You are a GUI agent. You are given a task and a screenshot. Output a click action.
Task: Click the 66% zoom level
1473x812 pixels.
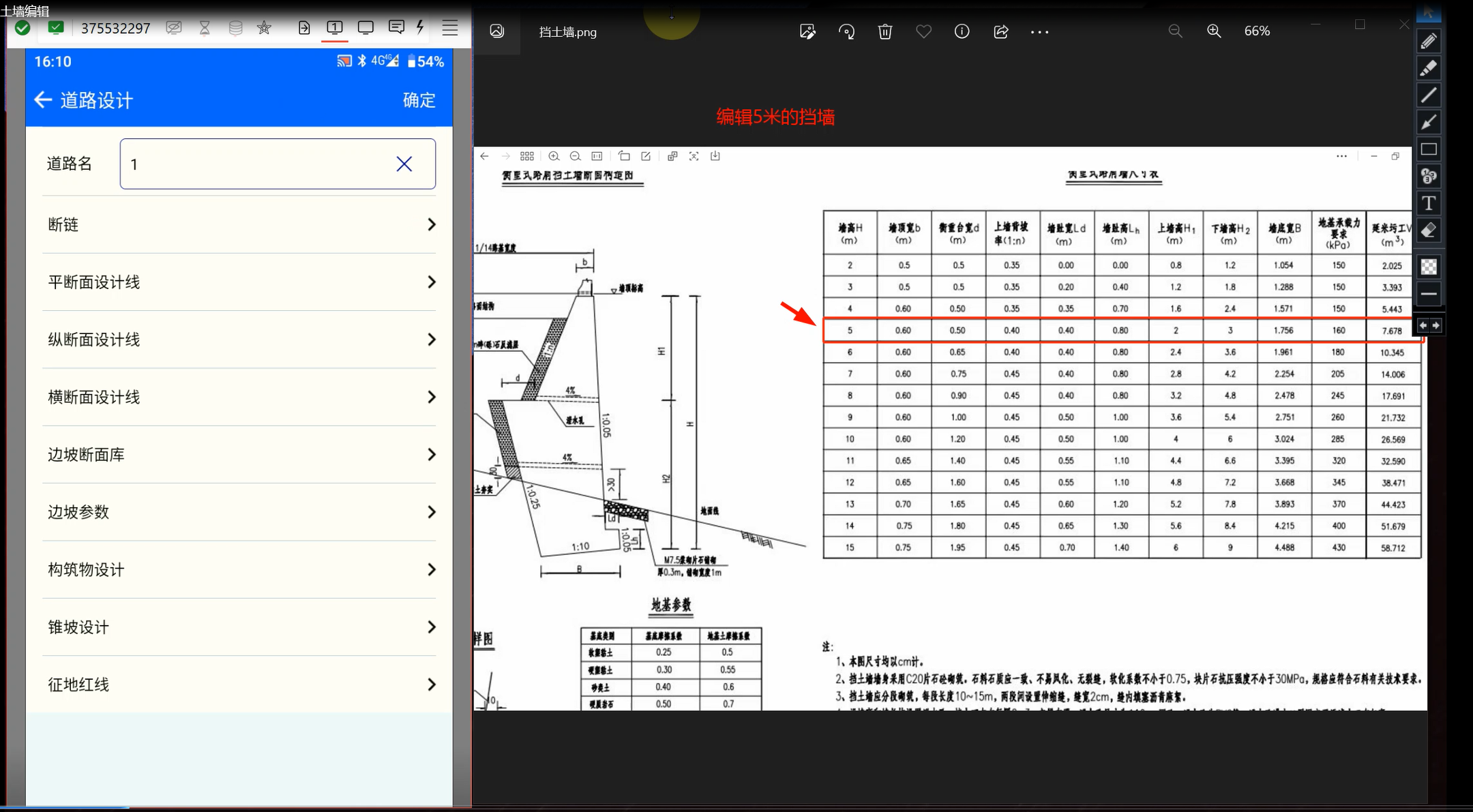(1257, 31)
